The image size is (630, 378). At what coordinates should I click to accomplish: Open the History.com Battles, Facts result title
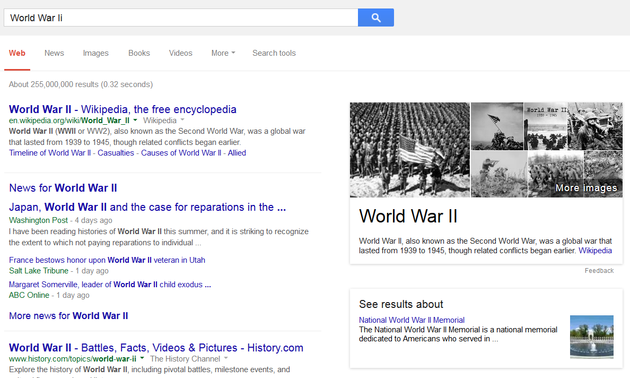tap(156, 348)
